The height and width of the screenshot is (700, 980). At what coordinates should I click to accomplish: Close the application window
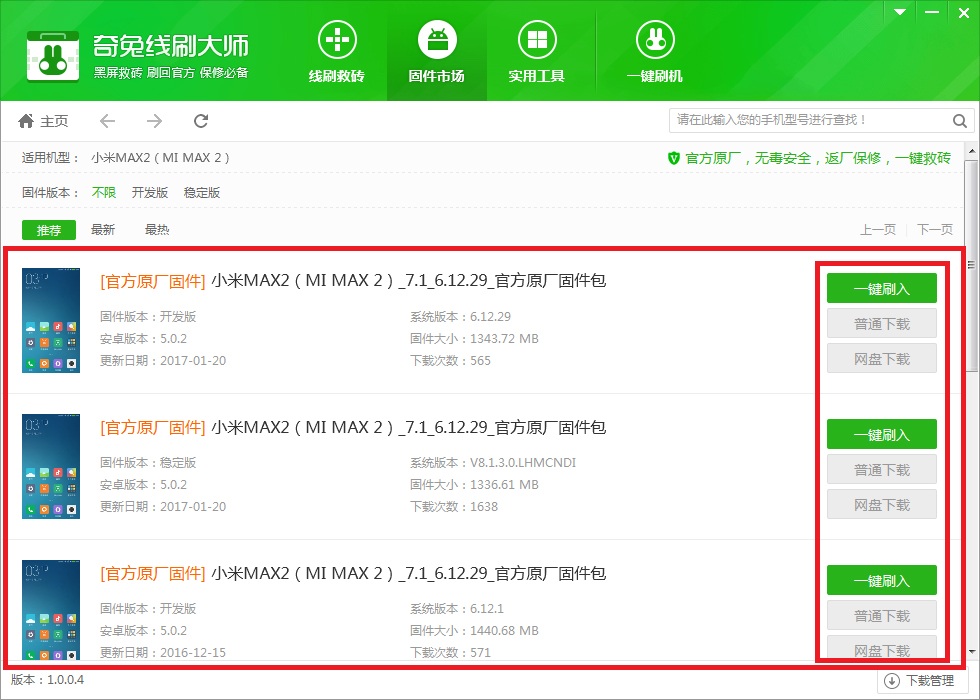tap(964, 12)
